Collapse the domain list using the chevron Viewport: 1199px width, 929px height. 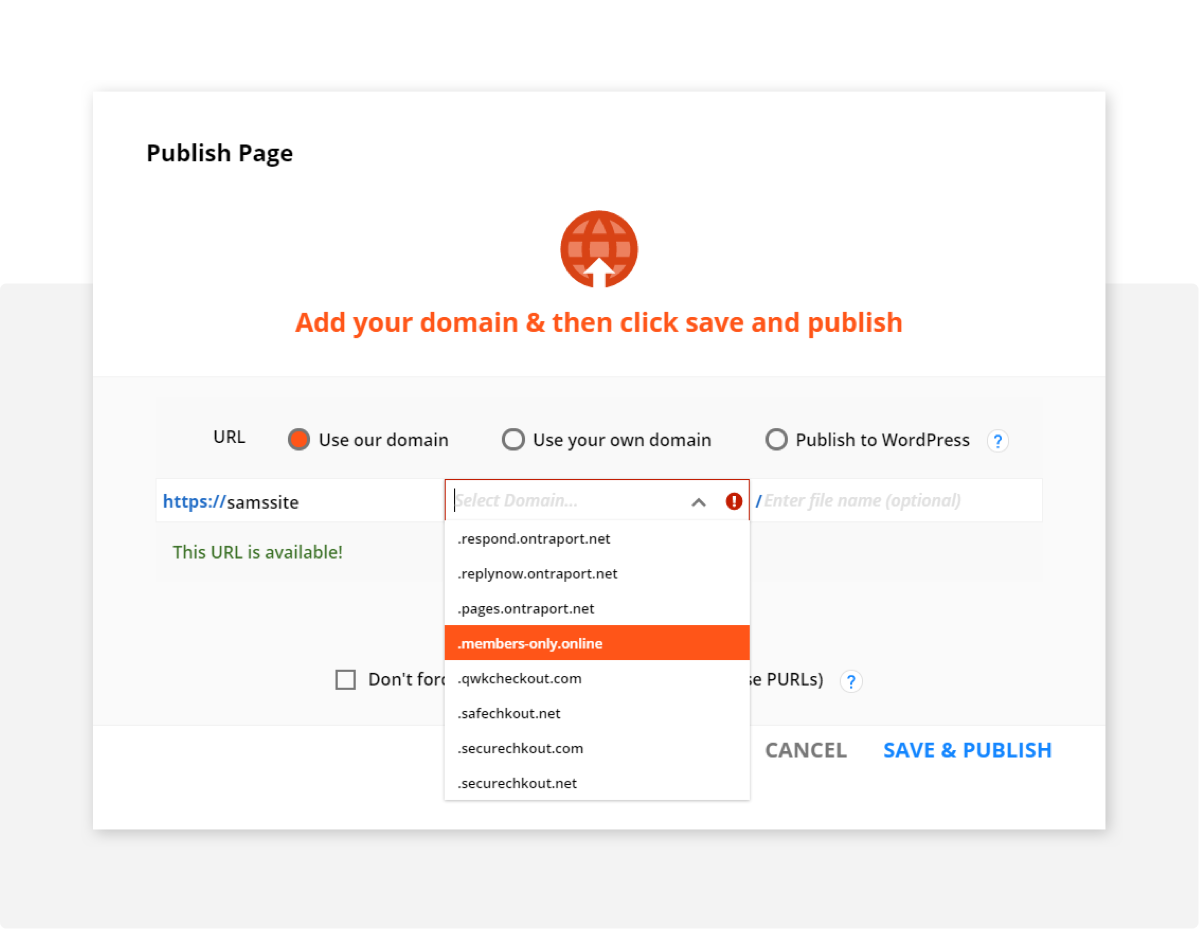coord(698,501)
